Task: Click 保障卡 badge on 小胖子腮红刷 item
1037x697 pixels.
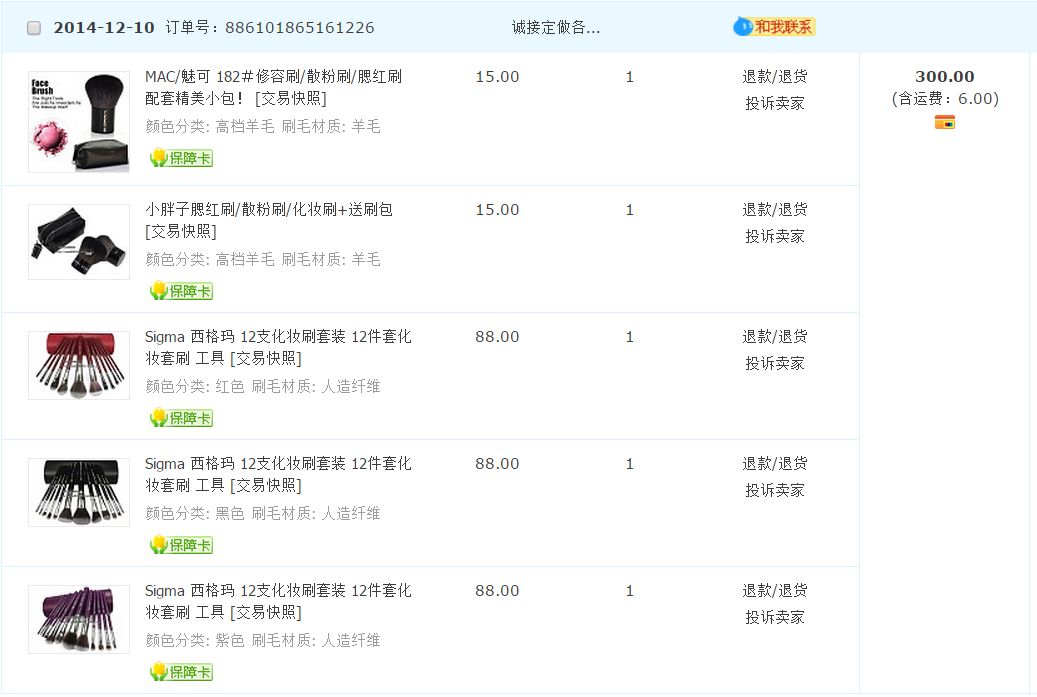Action: [x=181, y=291]
